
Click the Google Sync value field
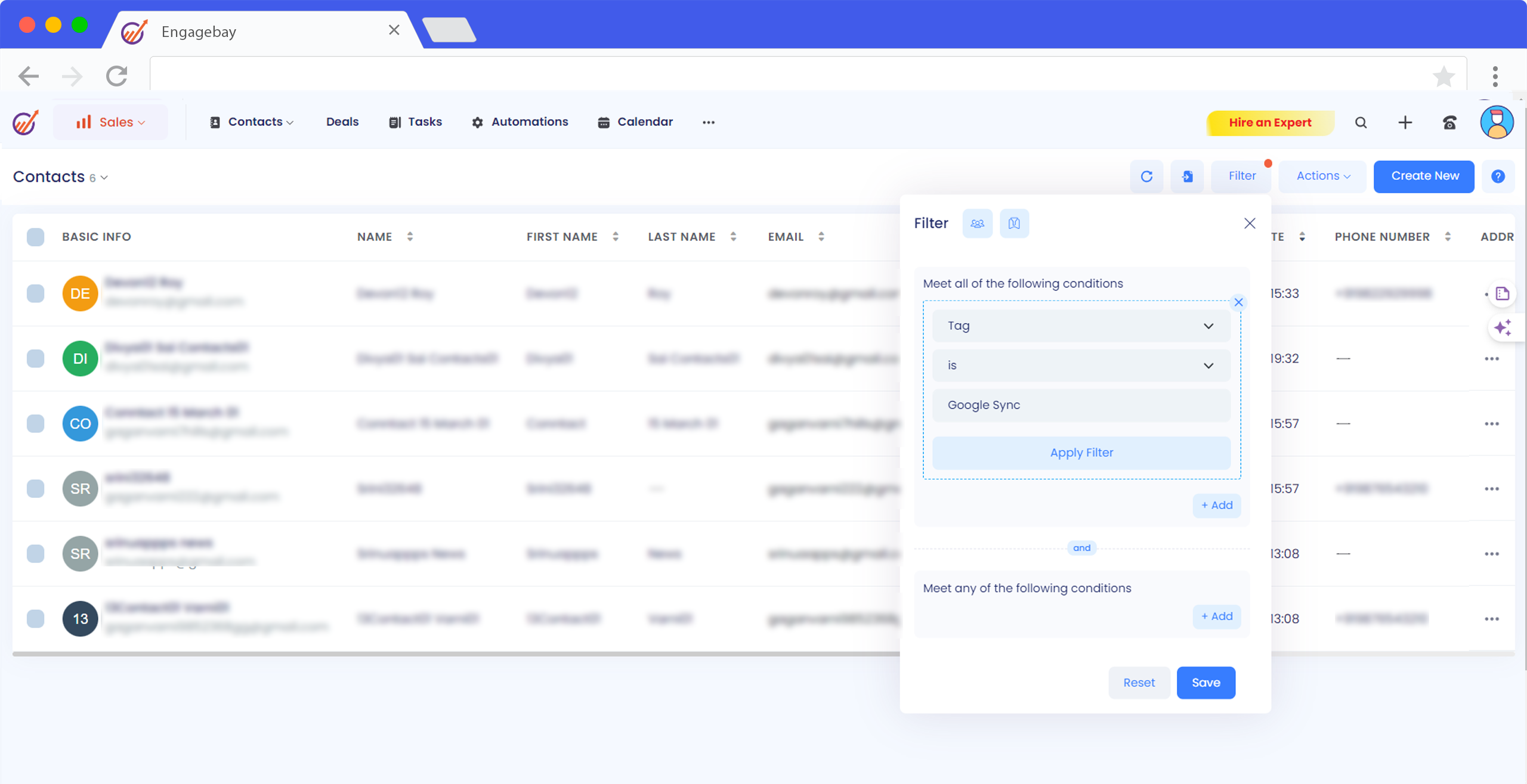[1081, 405]
